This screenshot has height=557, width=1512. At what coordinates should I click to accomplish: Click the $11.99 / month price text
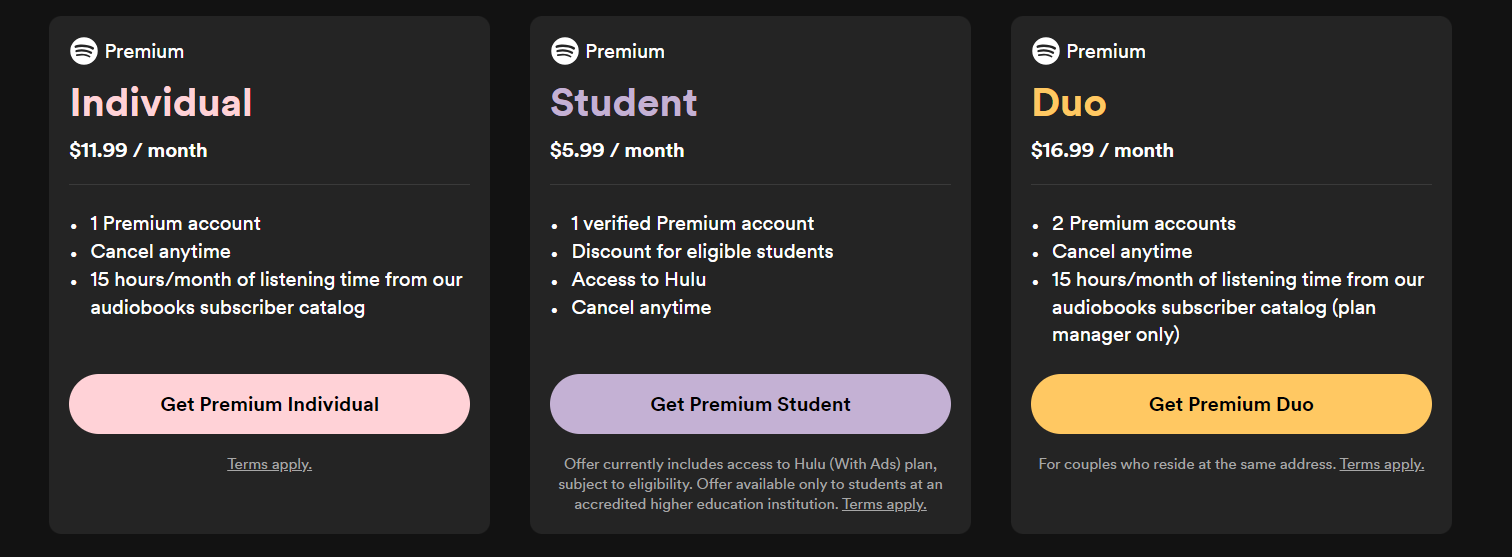tap(138, 151)
